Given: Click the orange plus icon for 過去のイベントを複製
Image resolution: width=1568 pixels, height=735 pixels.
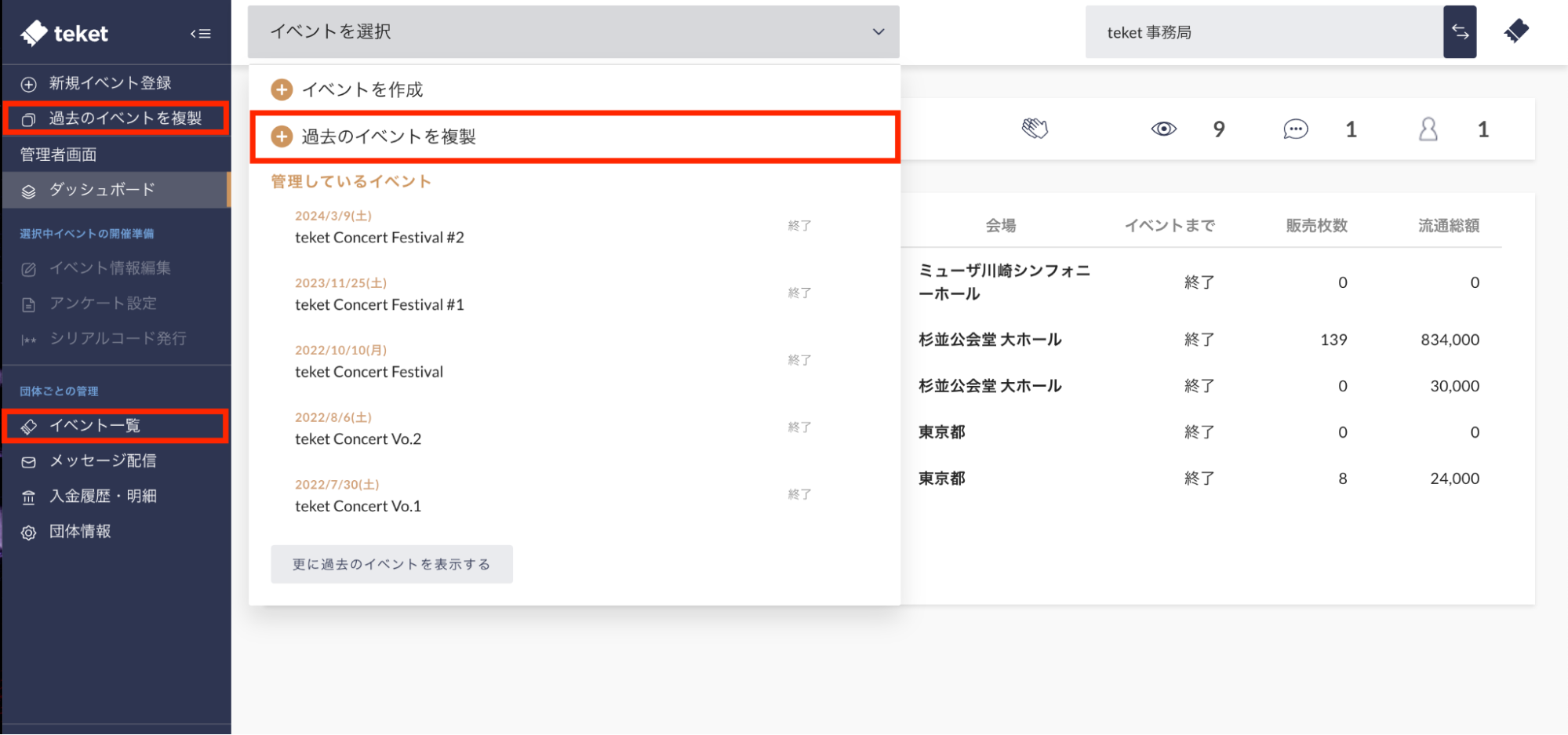Looking at the screenshot, I should click(282, 136).
